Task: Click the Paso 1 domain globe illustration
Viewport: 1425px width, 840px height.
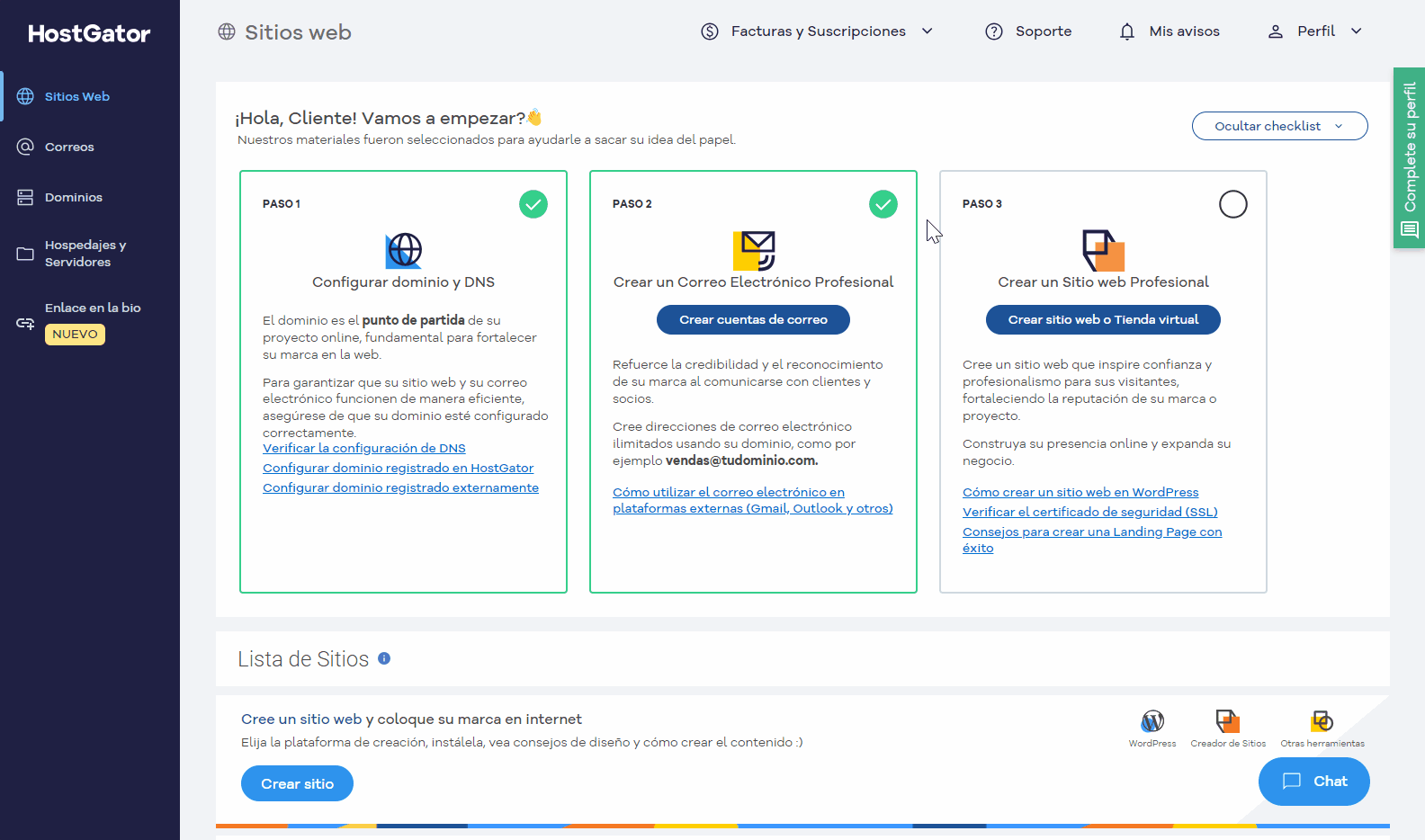Action: 404,250
